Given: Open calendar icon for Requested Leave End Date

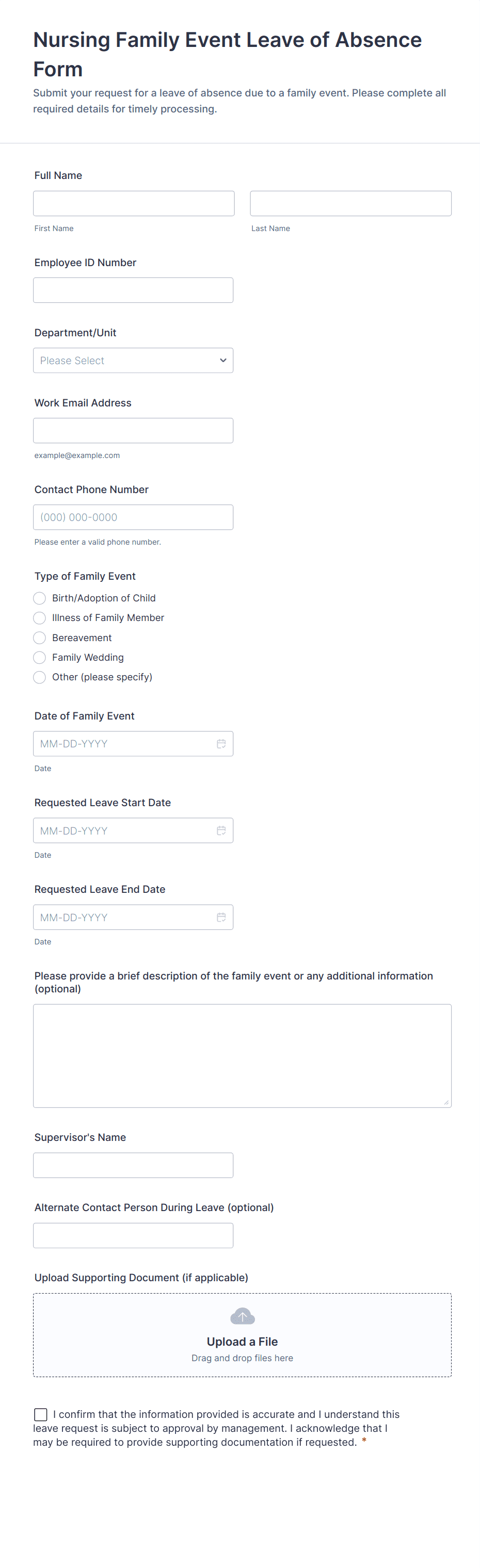Looking at the screenshot, I should click(221, 917).
